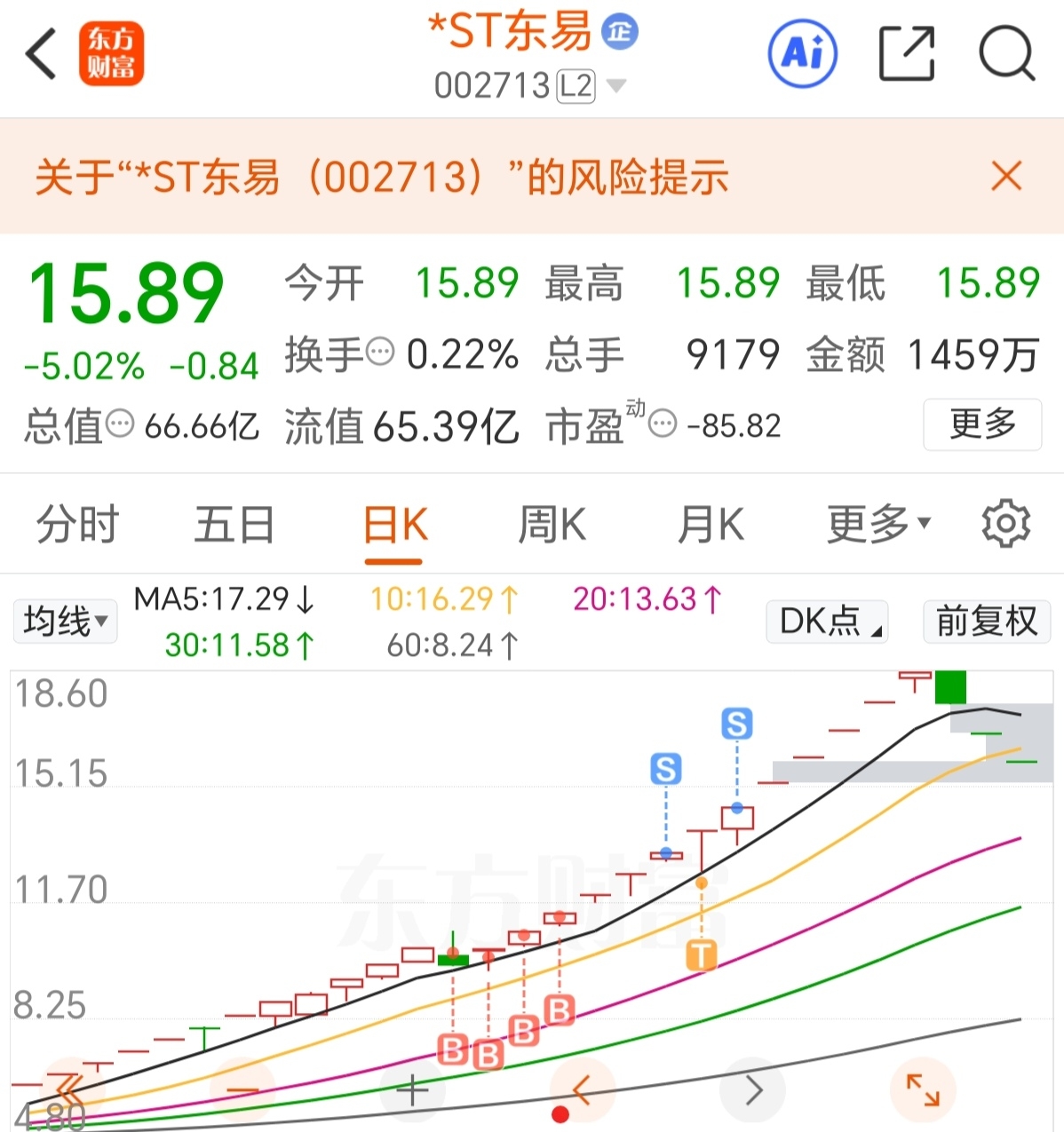Select the 日K tab

[x=394, y=525]
